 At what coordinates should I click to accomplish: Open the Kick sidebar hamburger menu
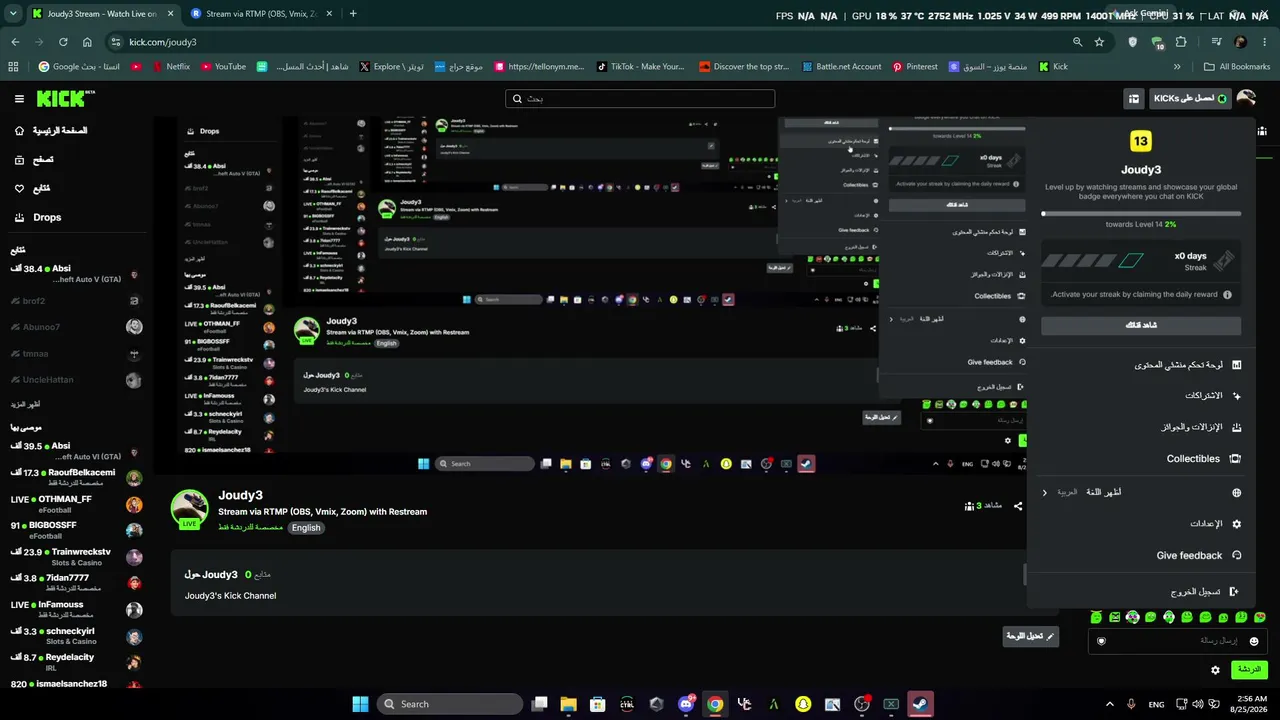(x=19, y=99)
